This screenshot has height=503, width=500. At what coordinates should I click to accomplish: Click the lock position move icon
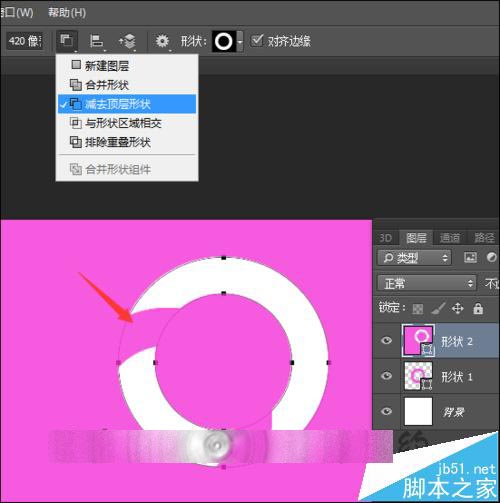458,309
